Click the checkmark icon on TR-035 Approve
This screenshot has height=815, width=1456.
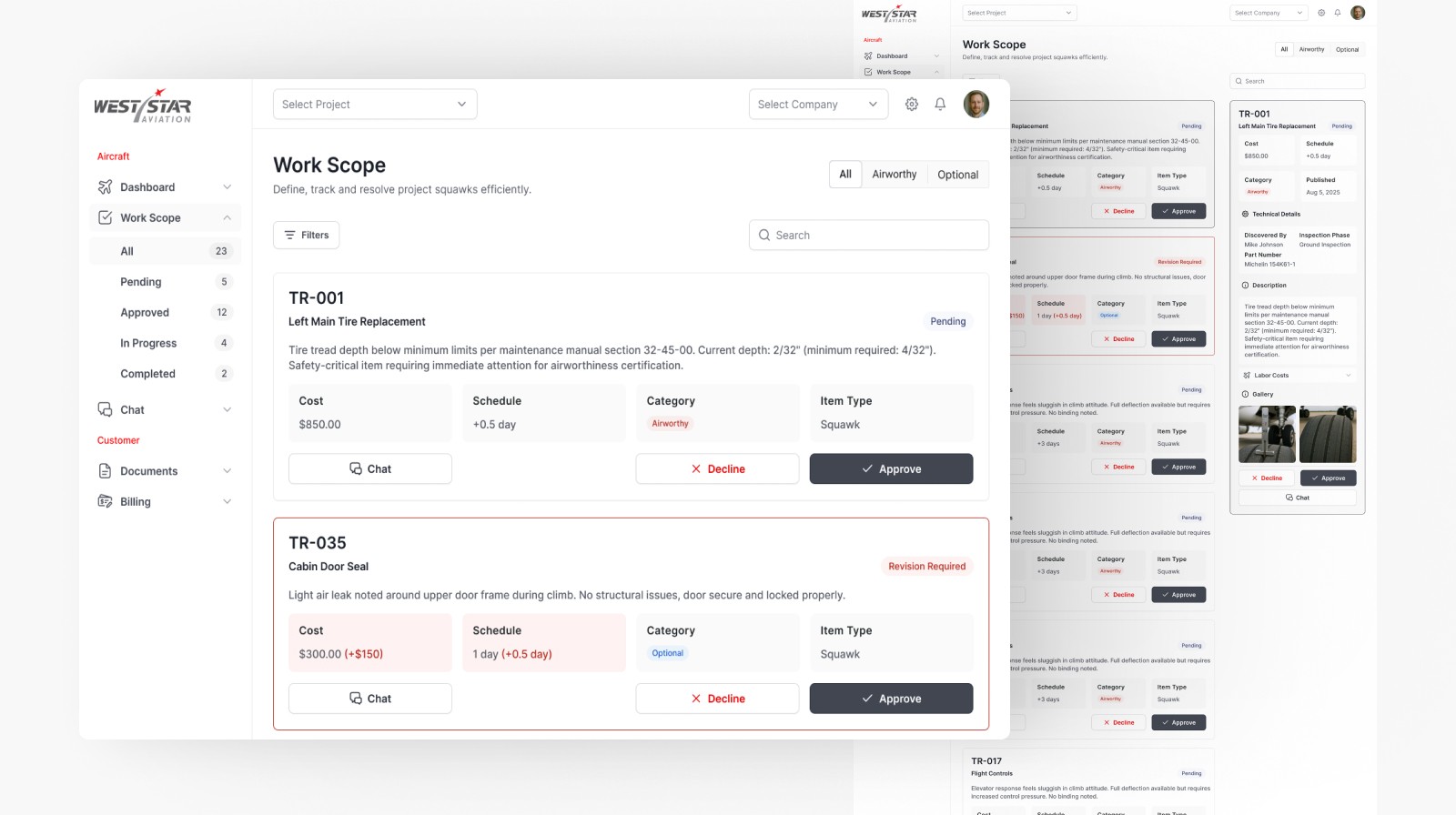[867, 699]
